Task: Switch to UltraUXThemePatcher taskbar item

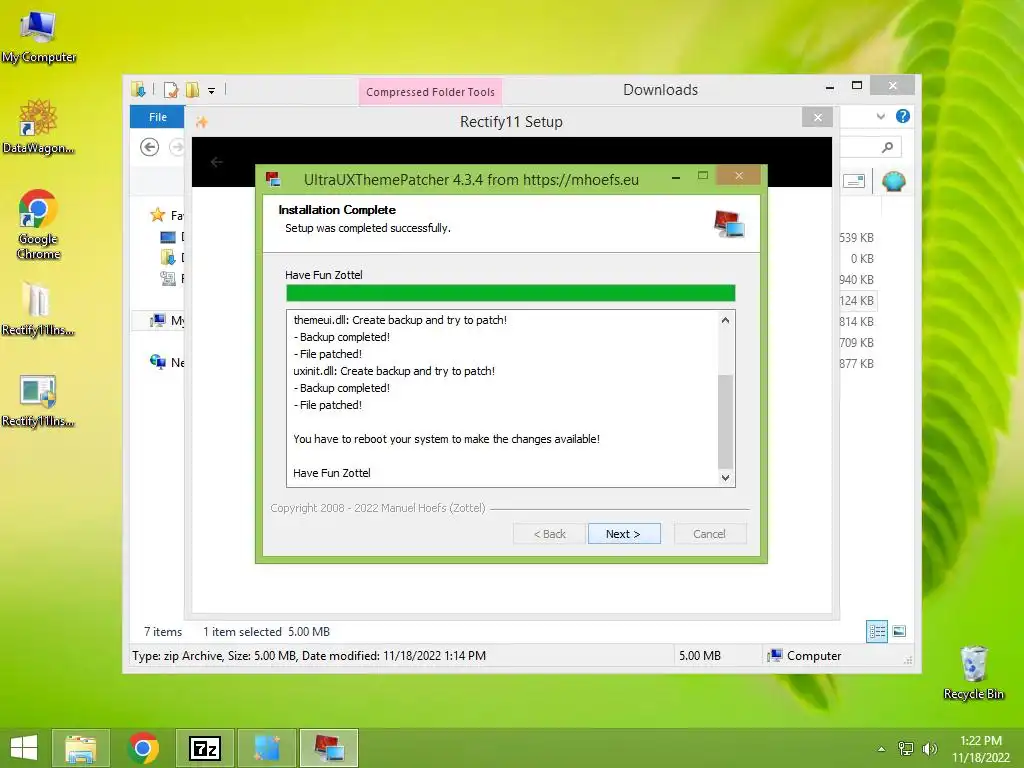Action: pos(329,748)
